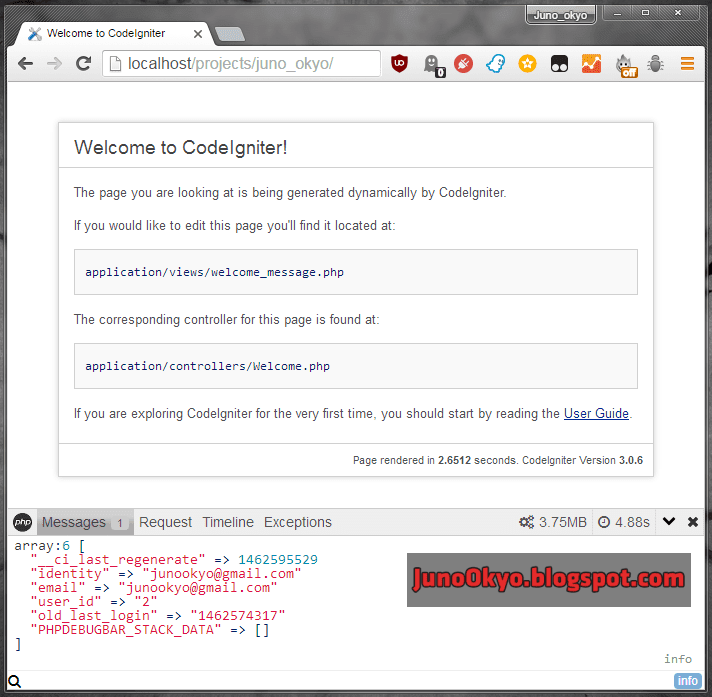Image resolution: width=712 pixels, height=697 pixels.
Task: Click the address bar URL field
Action: pyautogui.click(x=242, y=64)
